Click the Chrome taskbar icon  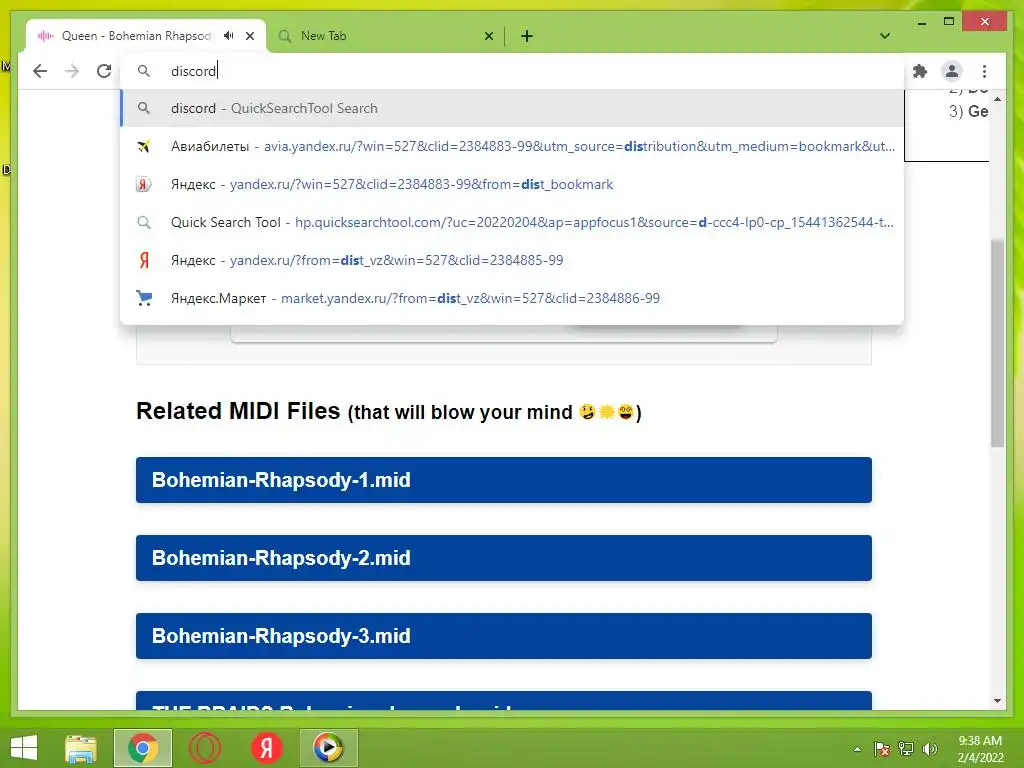(142, 748)
